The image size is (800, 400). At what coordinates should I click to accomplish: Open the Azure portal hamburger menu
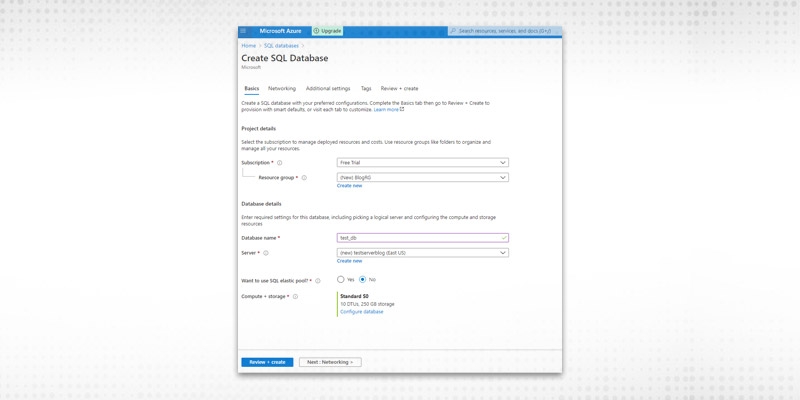pyautogui.click(x=243, y=31)
